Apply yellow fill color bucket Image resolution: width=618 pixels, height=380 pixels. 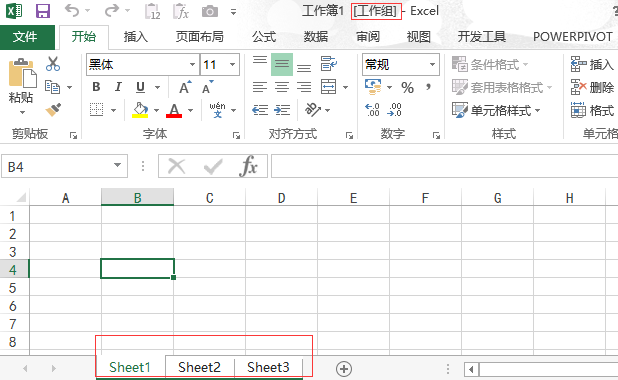point(140,110)
